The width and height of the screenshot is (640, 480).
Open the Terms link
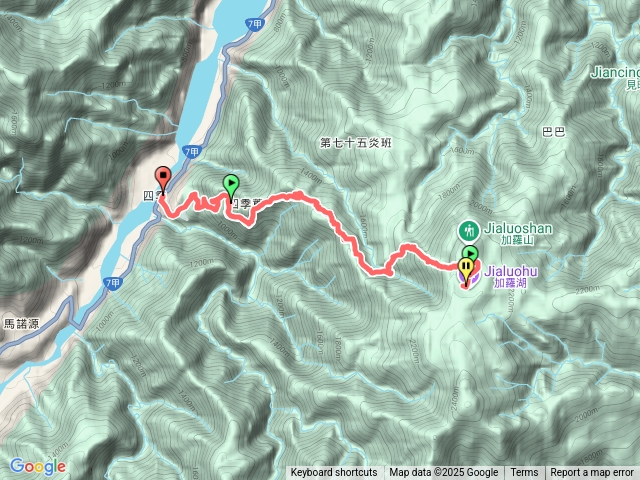pos(524,473)
